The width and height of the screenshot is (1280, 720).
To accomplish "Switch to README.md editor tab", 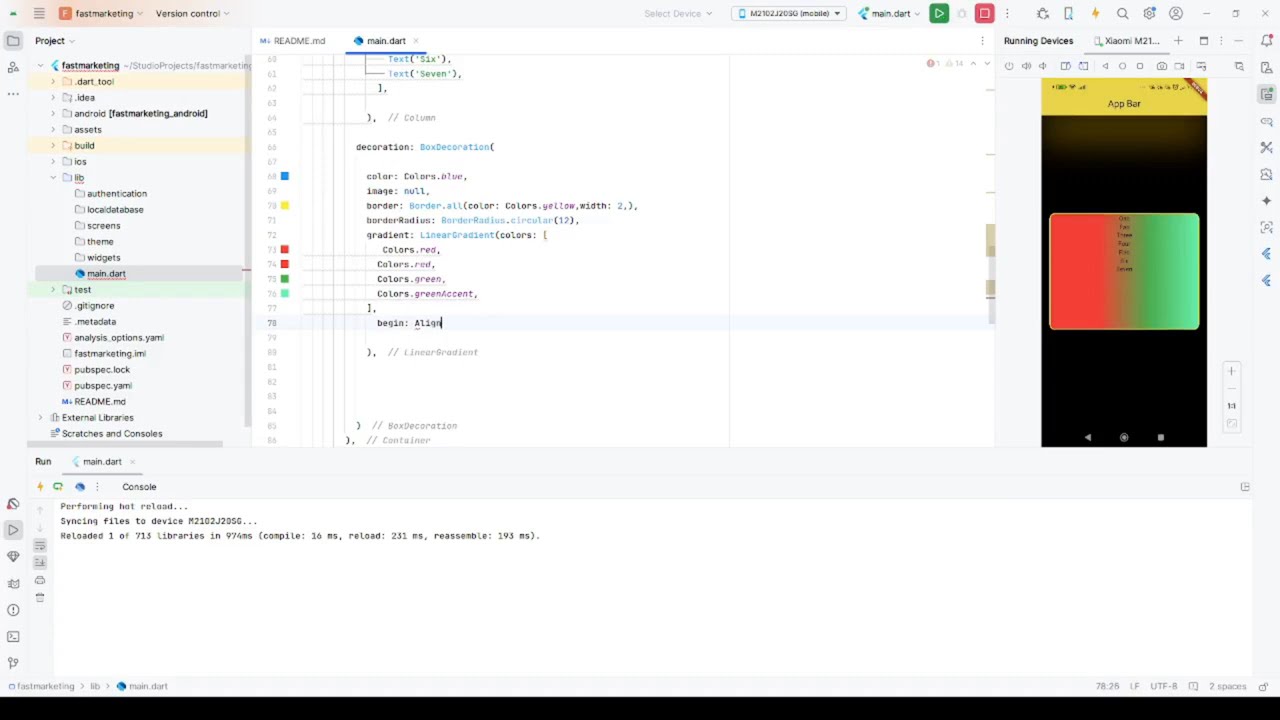I will click(292, 41).
